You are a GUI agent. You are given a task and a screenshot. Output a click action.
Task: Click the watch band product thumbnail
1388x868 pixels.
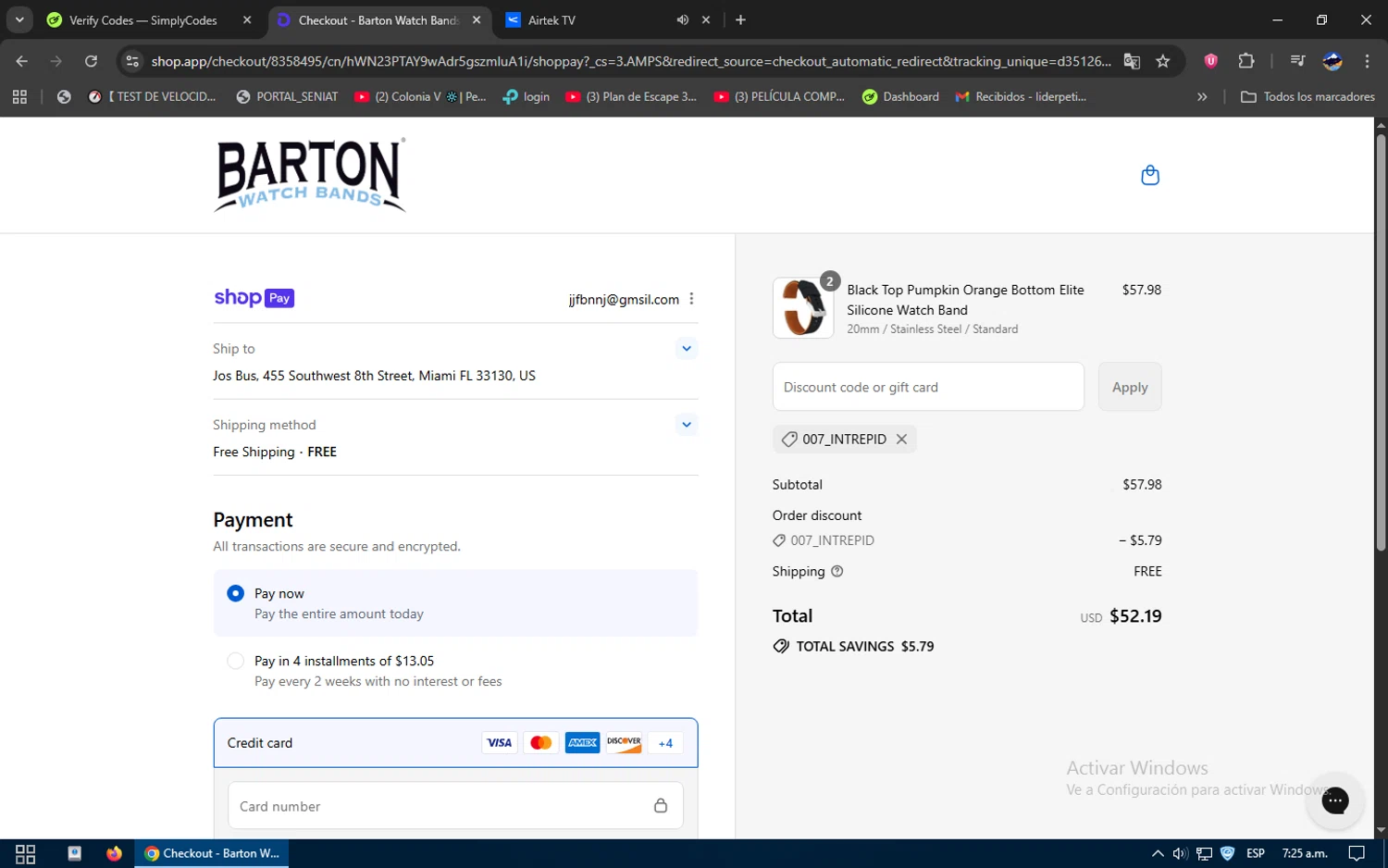(802, 308)
